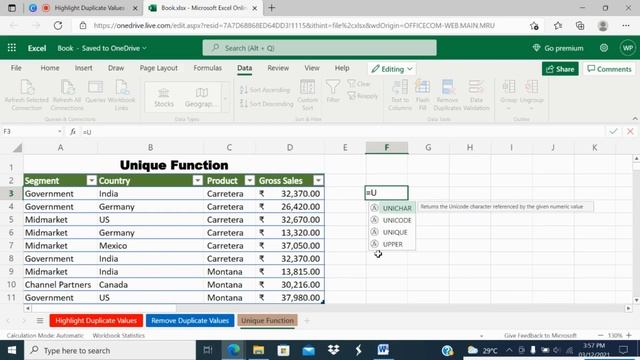This screenshot has width=640, height=360.
Task: Zoom out with minus button
Action: [600, 336]
